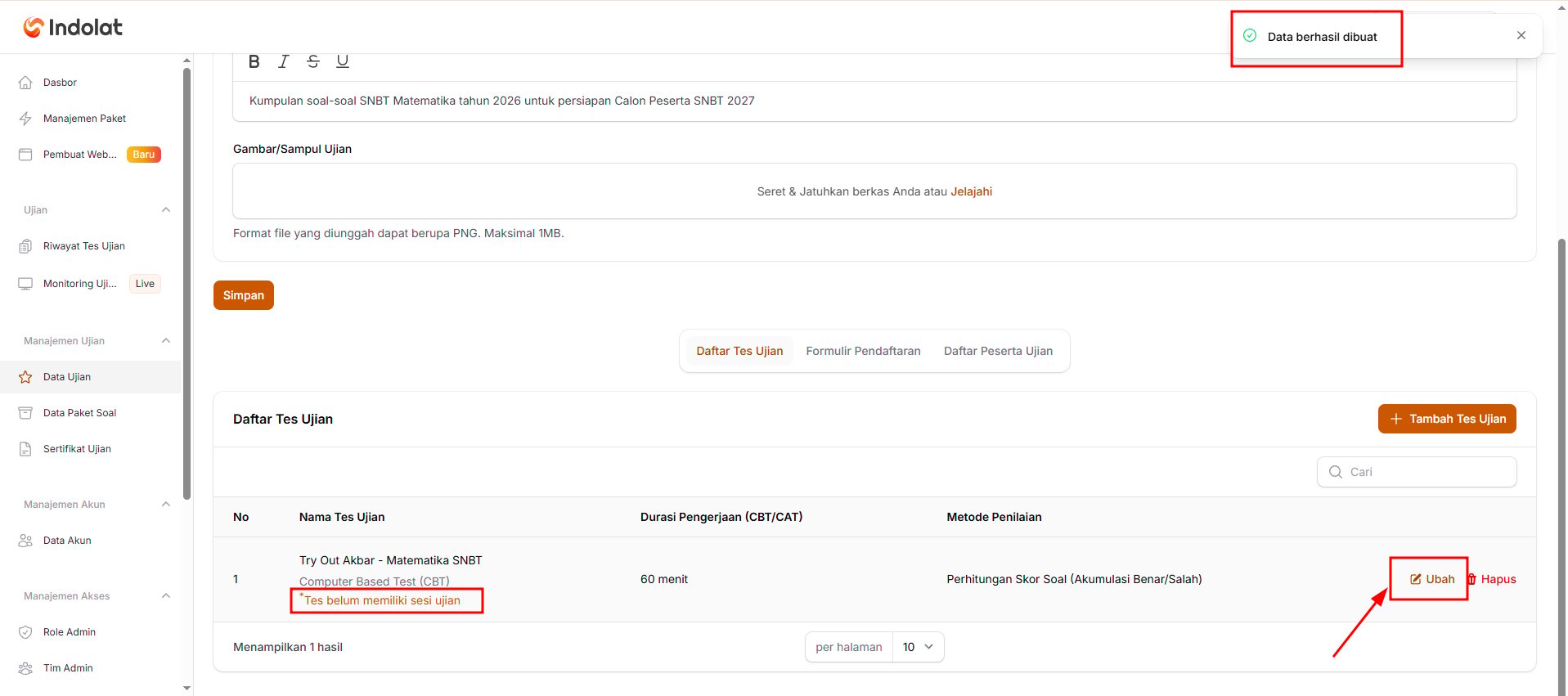
Task: Collapse the Ujian sidebar section
Action: pyautogui.click(x=166, y=210)
